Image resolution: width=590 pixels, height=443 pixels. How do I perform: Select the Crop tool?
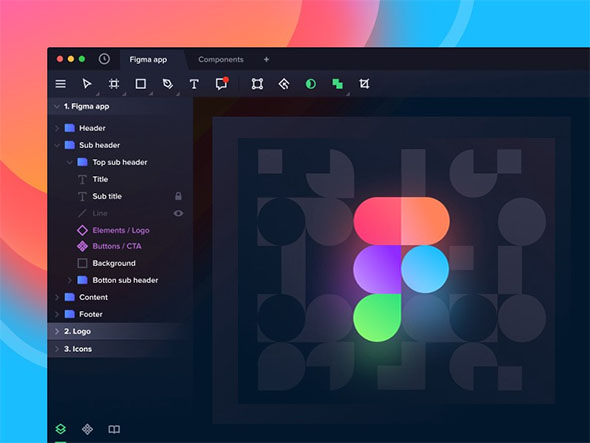pos(364,84)
